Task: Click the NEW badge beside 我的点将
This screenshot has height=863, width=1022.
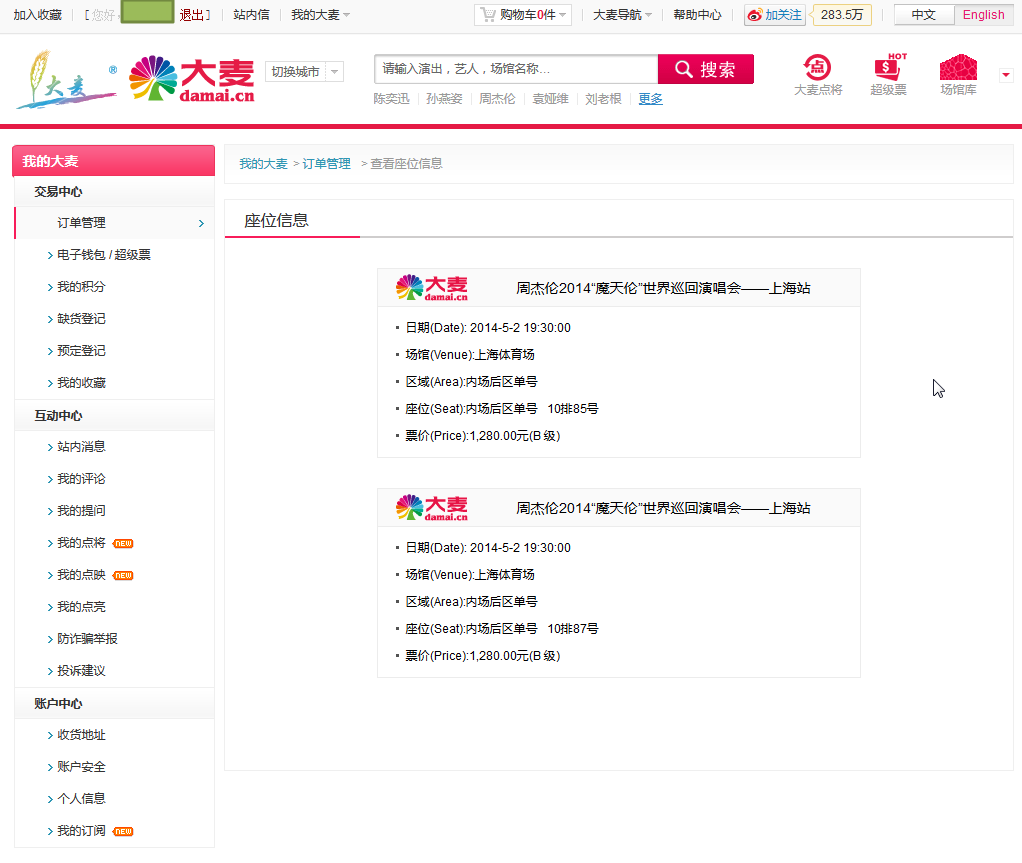Action: (123, 543)
